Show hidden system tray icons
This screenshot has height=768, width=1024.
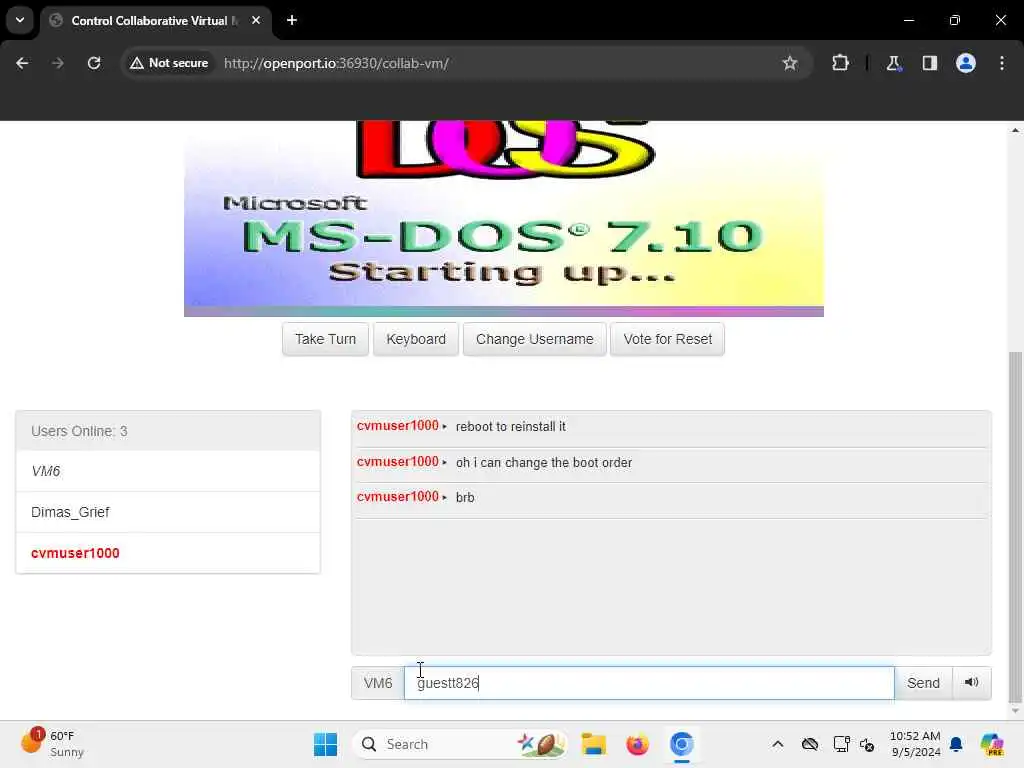coord(777,744)
